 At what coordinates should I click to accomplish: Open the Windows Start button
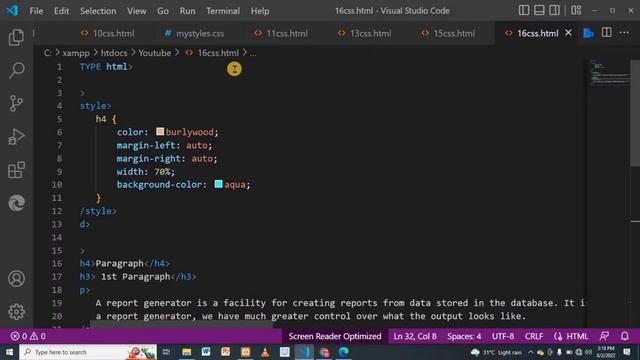(9, 352)
